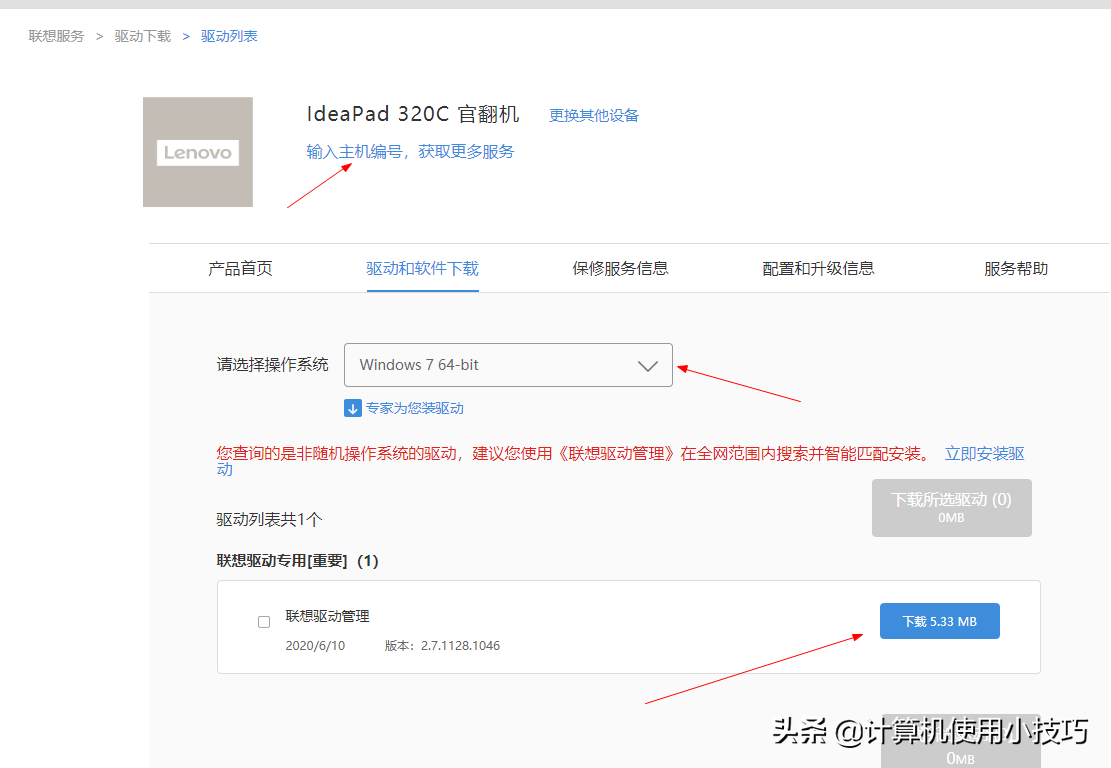This screenshot has width=1111, height=768.
Task: View the 配置和升级信息 tab
Action: 818,268
